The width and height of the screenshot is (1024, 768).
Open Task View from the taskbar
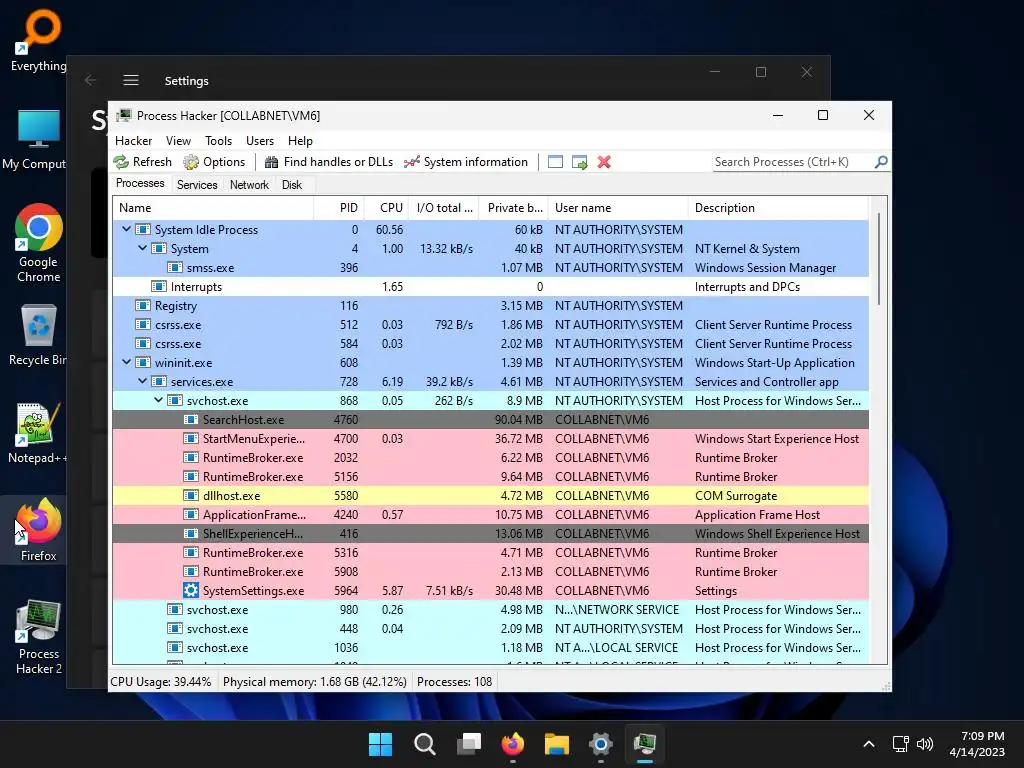click(469, 744)
